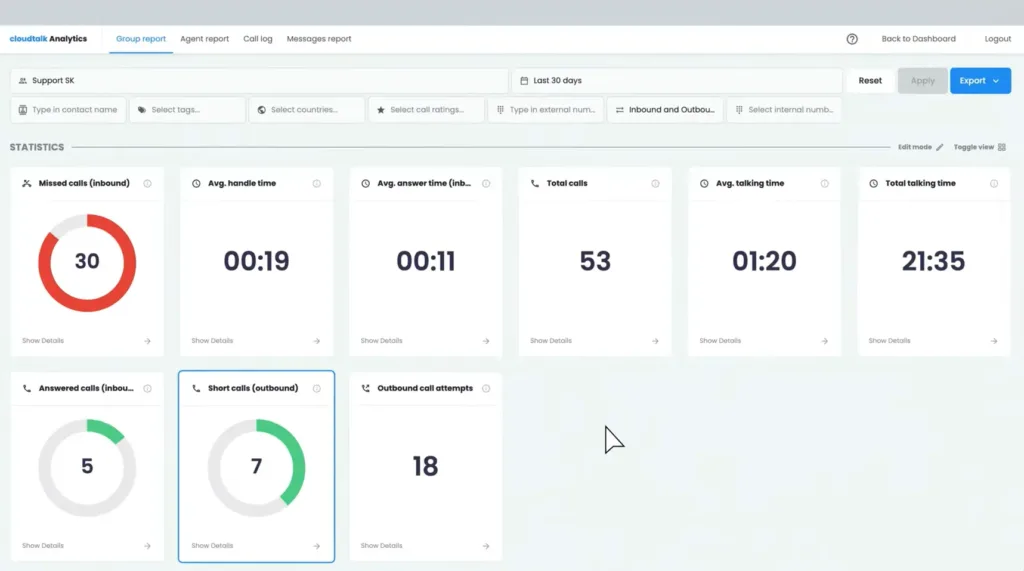Click info icon on Short calls card
The image size is (1024, 571).
click(x=317, y=389)
